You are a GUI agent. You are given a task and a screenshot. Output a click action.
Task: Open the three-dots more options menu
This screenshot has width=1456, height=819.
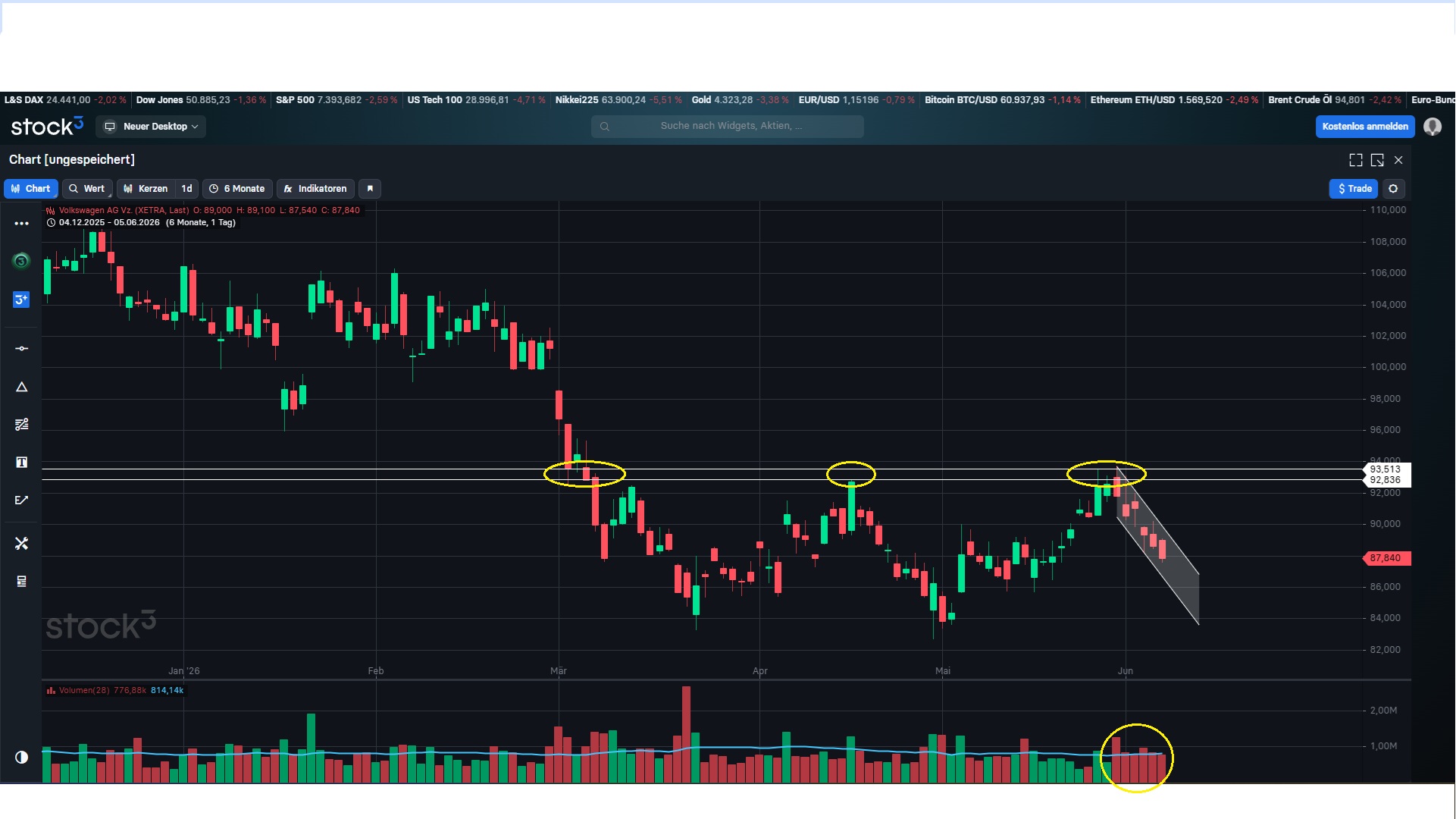(21, 224)
